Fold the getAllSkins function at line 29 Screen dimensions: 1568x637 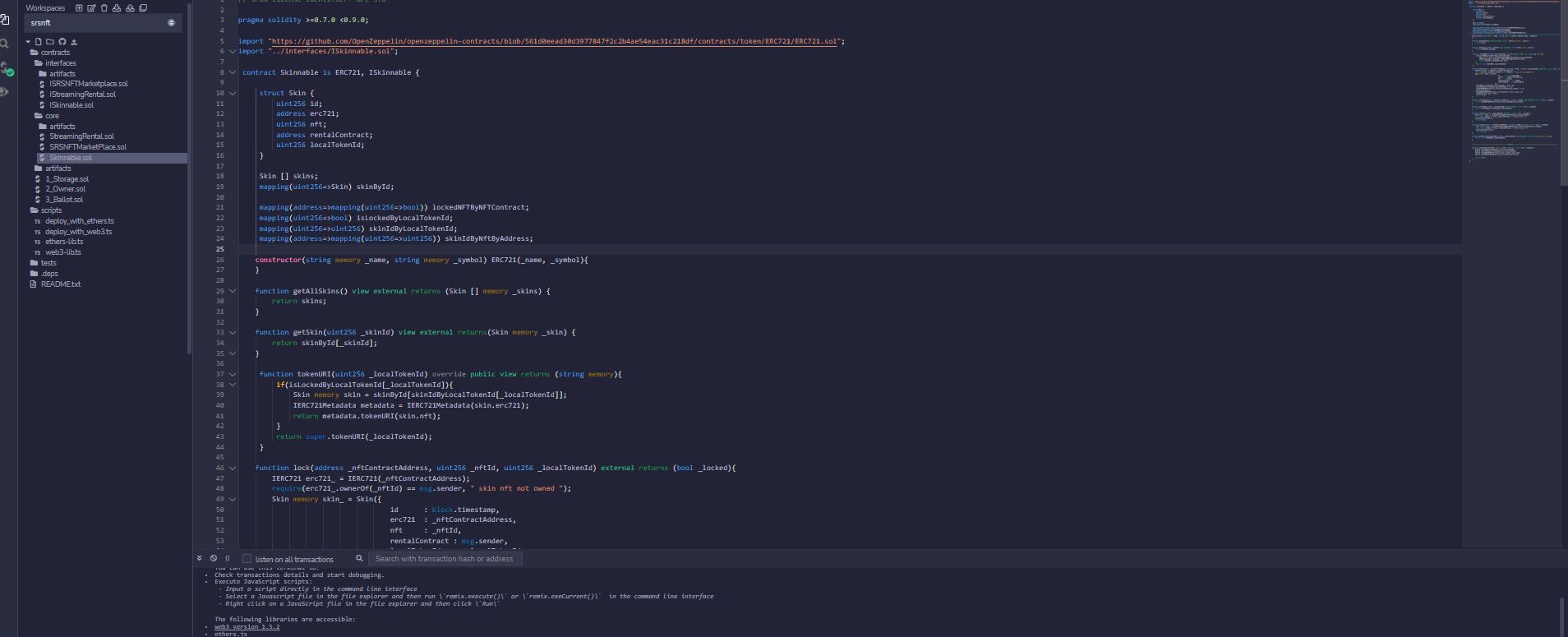click(233, 291)
